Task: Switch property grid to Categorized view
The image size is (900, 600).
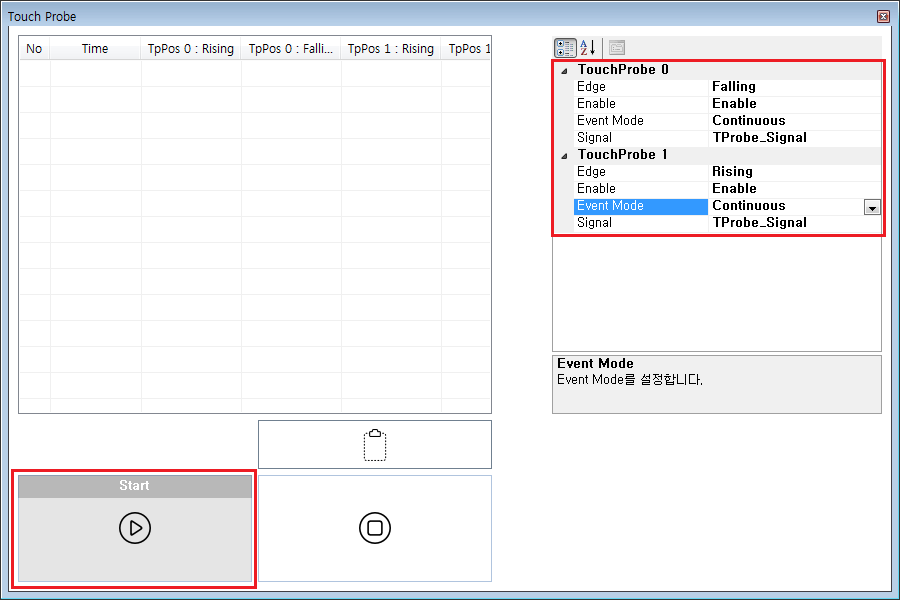Action: [565, 47]
